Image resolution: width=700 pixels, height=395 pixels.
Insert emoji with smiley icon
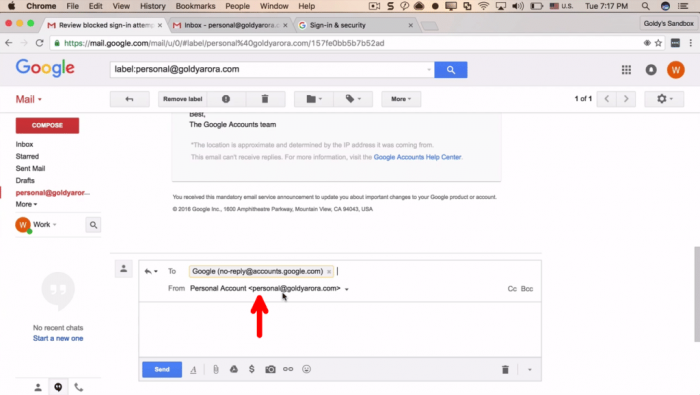click(x=306, y=369)
